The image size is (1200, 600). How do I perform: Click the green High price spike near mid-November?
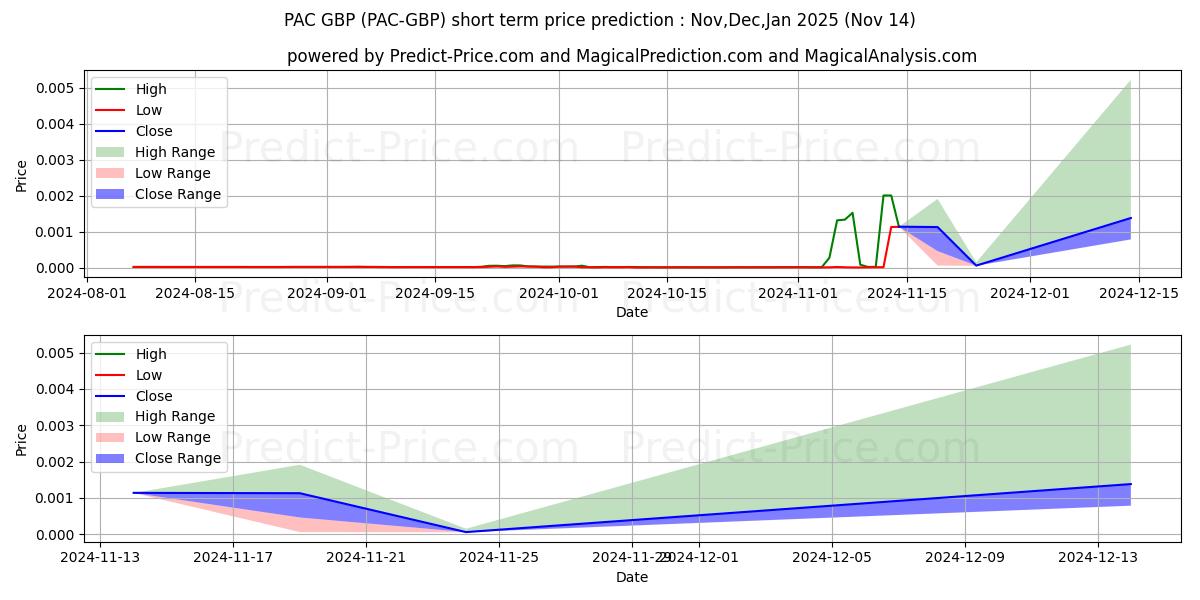point(887,196)
